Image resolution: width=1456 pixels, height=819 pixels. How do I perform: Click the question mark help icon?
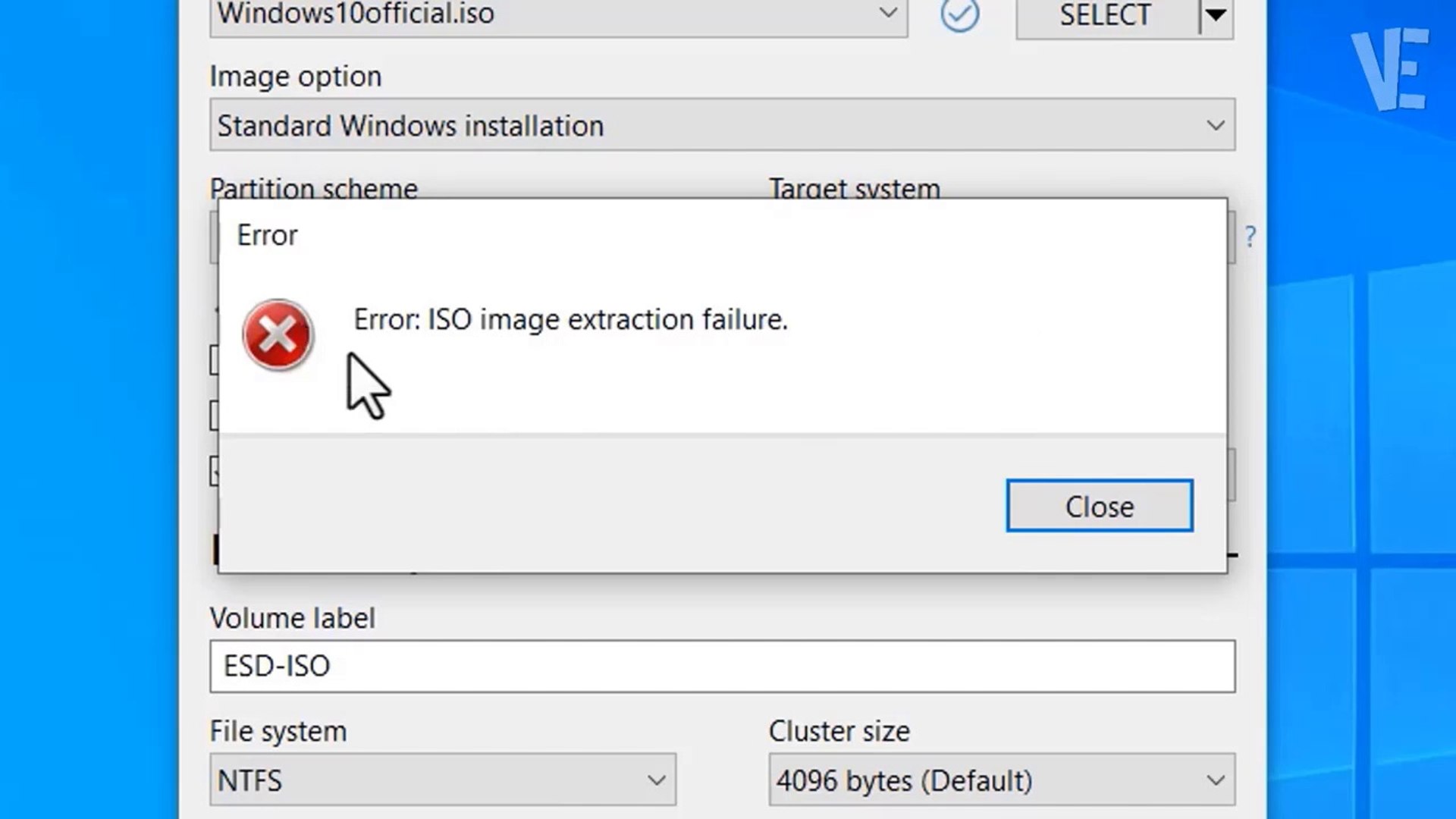(1250, 237)
